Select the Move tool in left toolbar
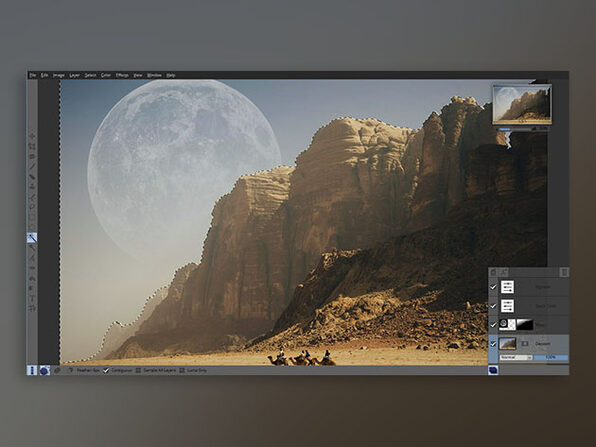This screenshot has width=596, height=447. [32, 135]
